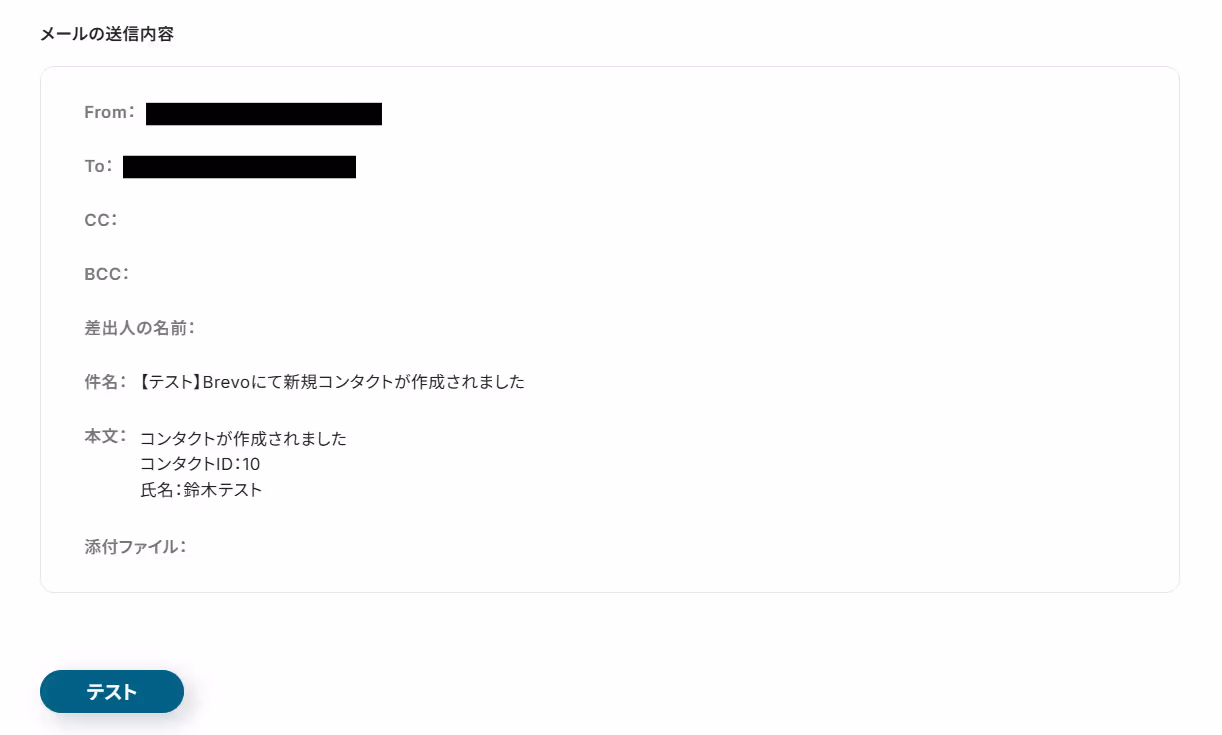
Task: Select the redacted To address
Action: (239, 167)
